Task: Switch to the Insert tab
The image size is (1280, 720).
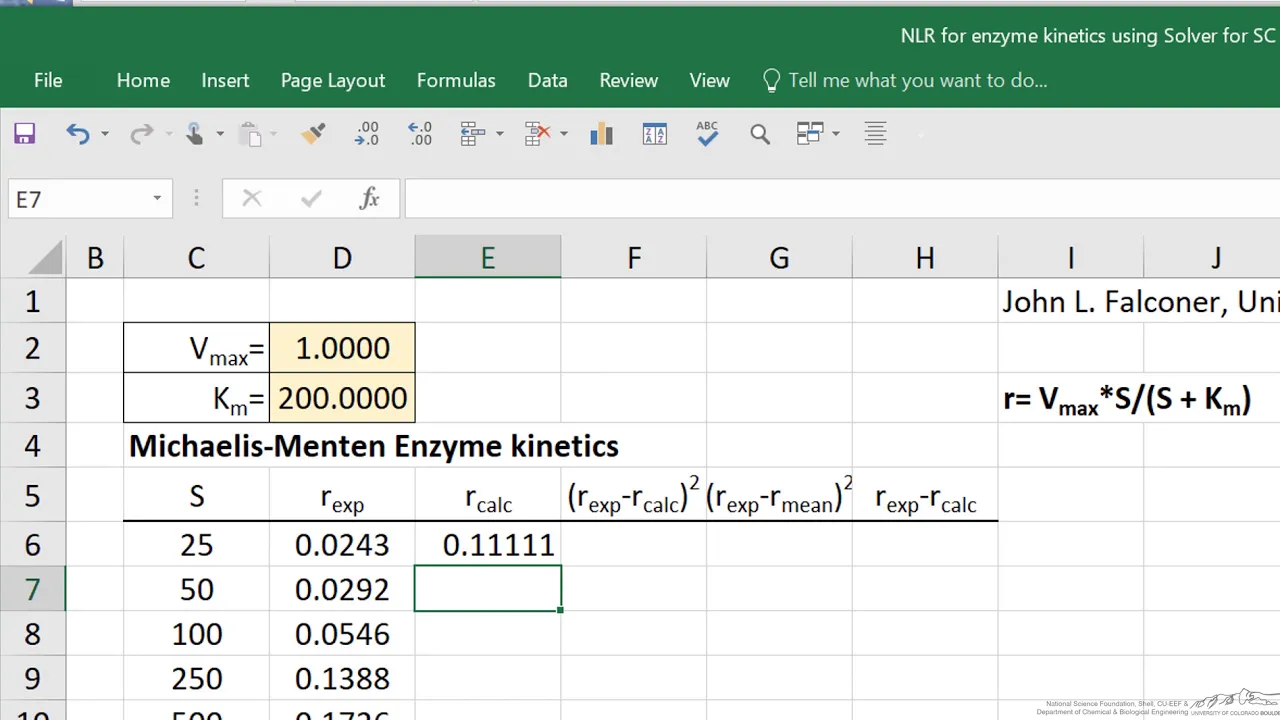Action: [x=225, y=81]
